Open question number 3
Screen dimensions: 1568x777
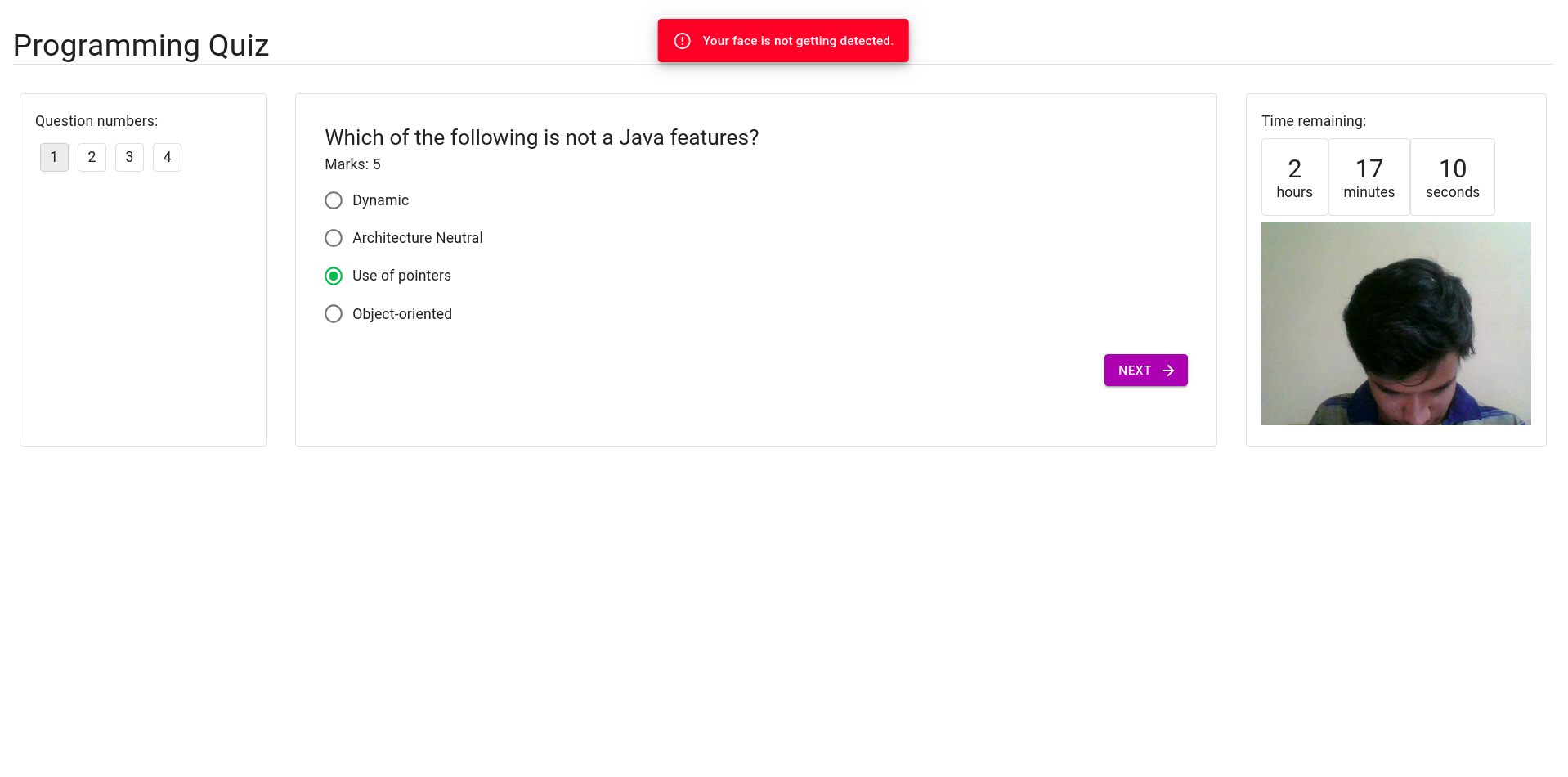[129, 157]
